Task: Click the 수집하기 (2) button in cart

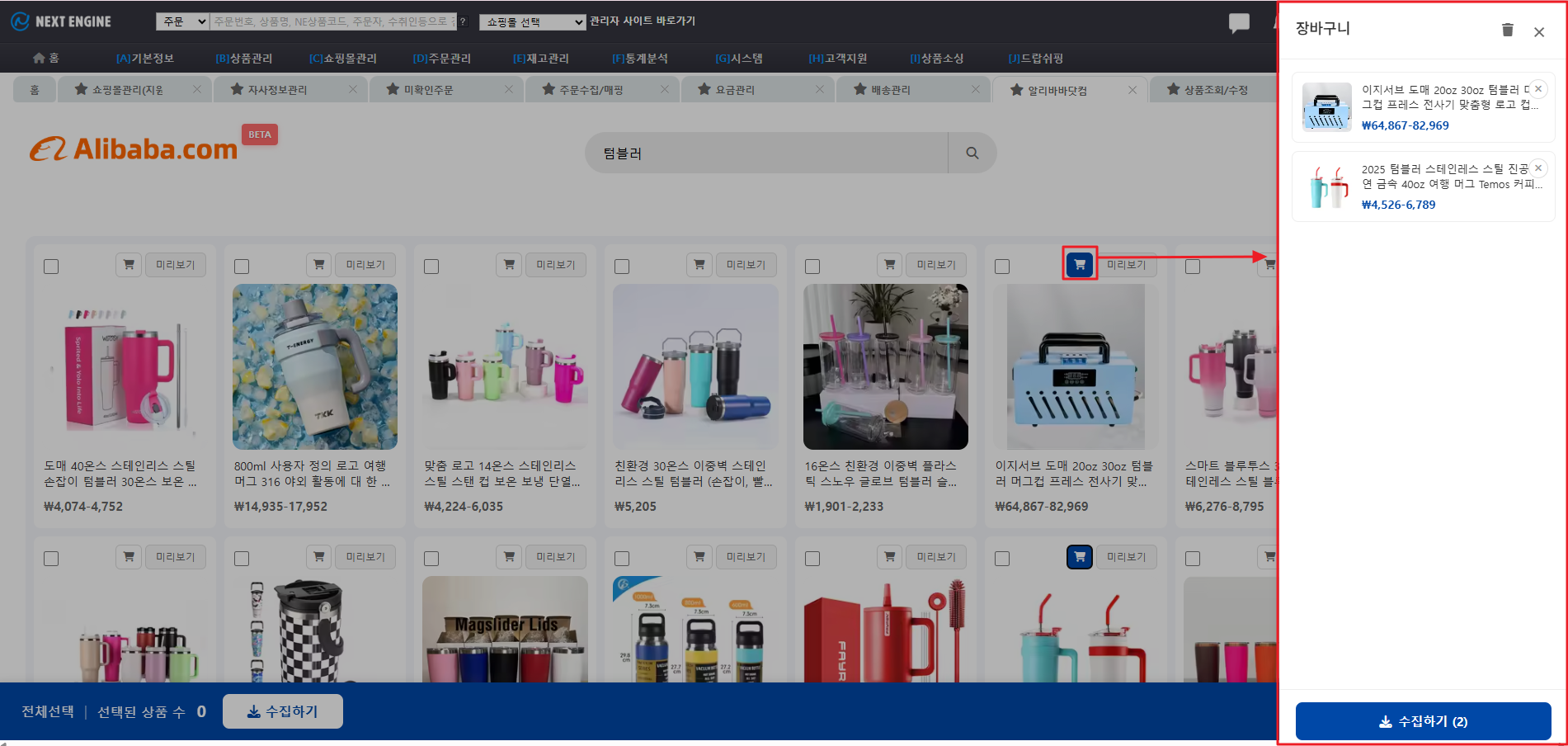Action: [1423, 721]
